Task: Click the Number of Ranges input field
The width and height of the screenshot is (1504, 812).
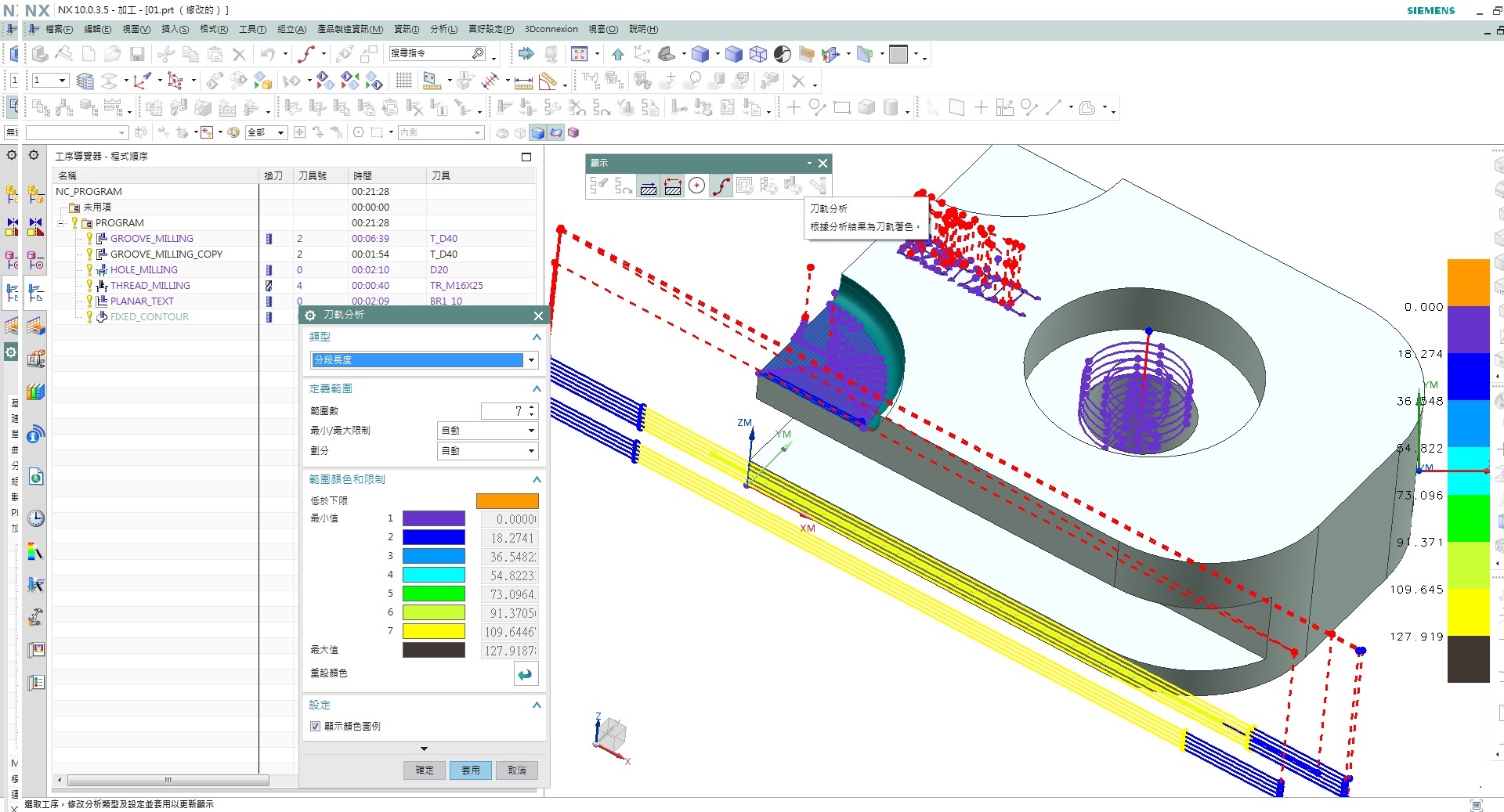Action: coord(503,411)
